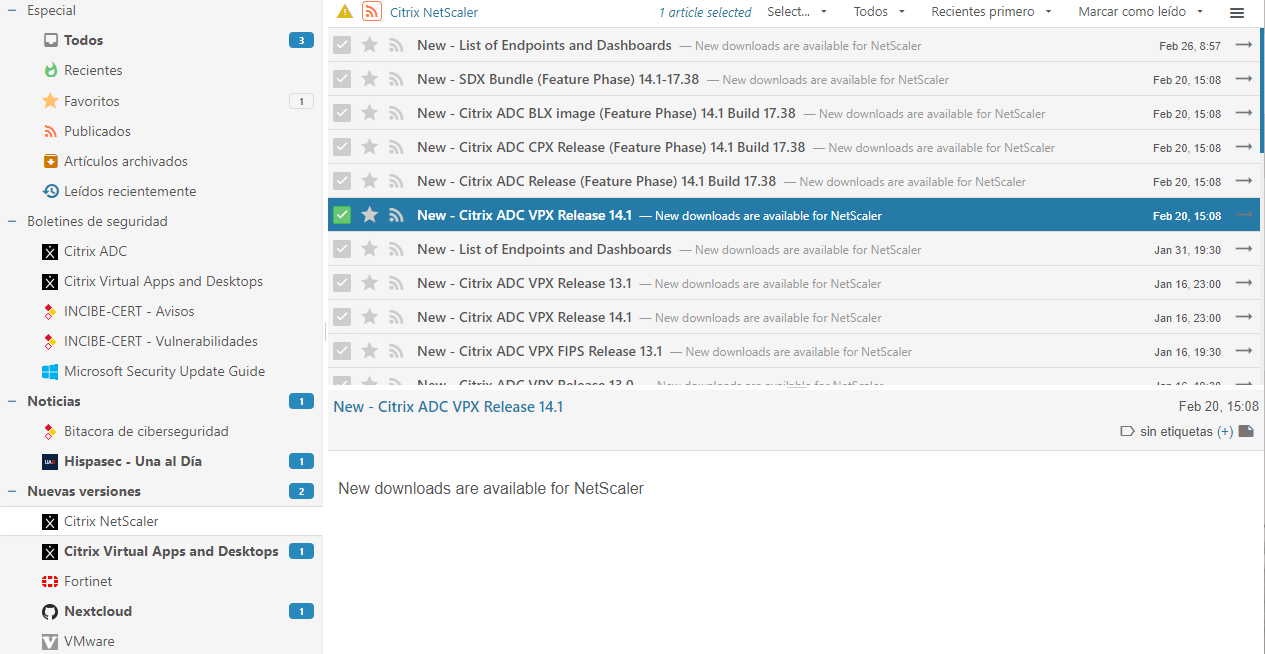
Task: Click the warning triangle icon beside feed title
Action: click(345, 12)
